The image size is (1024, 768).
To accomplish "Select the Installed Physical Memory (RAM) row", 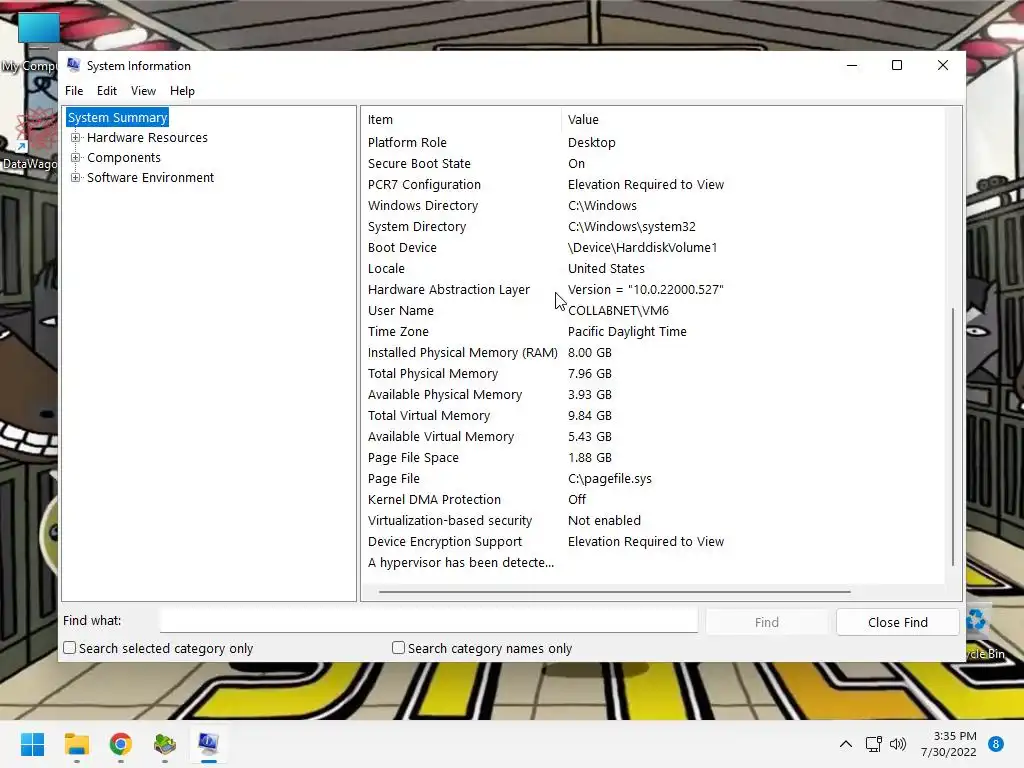I will point(653,353).
